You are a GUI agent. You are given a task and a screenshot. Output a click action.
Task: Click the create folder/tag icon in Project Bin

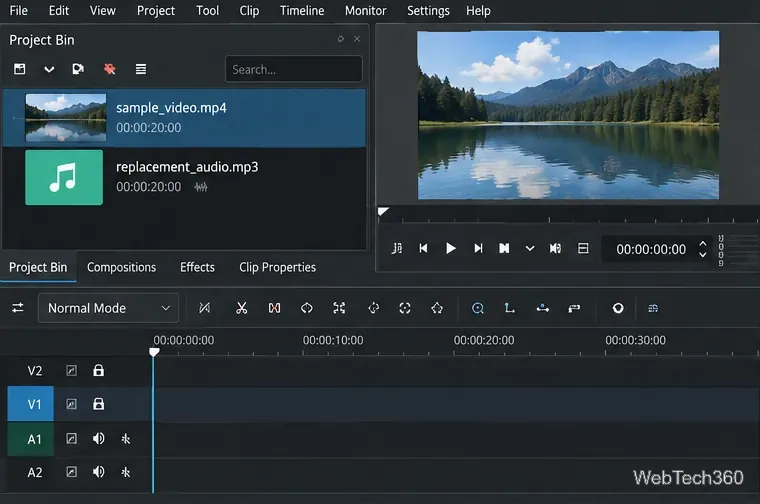coord(78,69)
